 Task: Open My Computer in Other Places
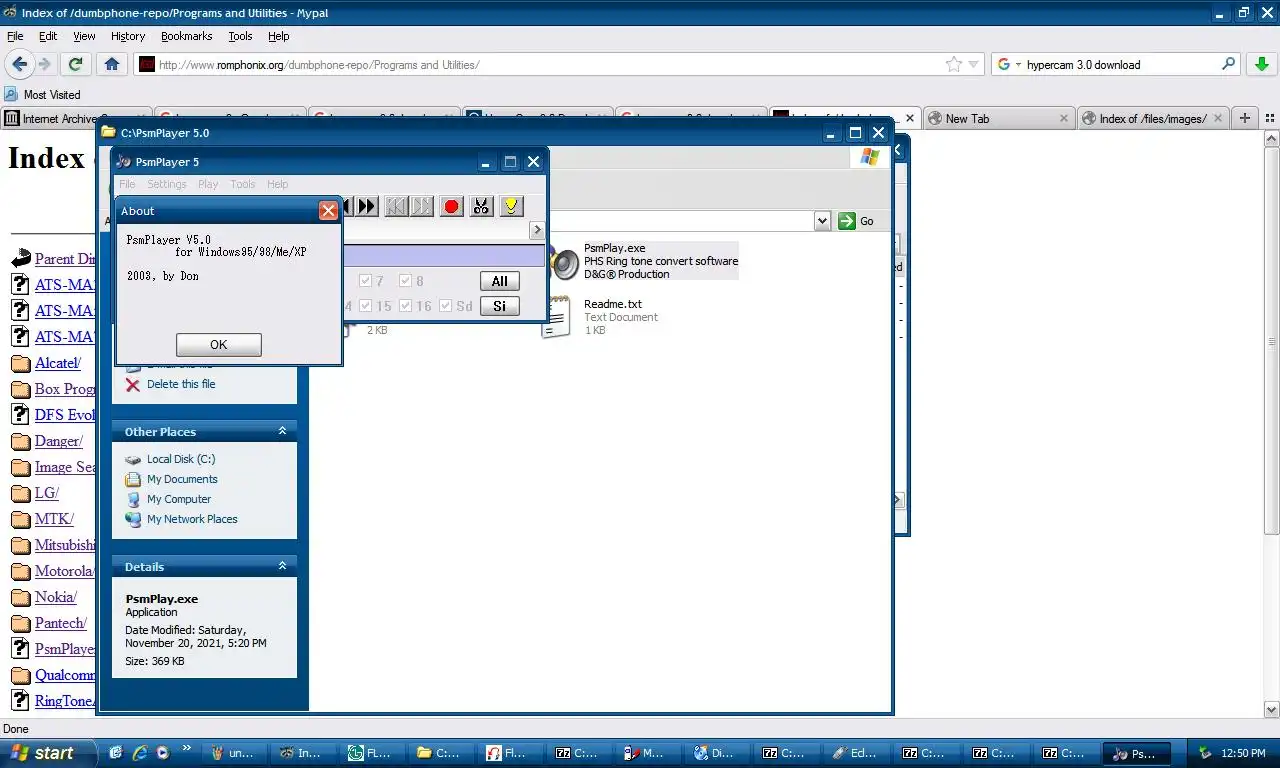click(179, 499)
